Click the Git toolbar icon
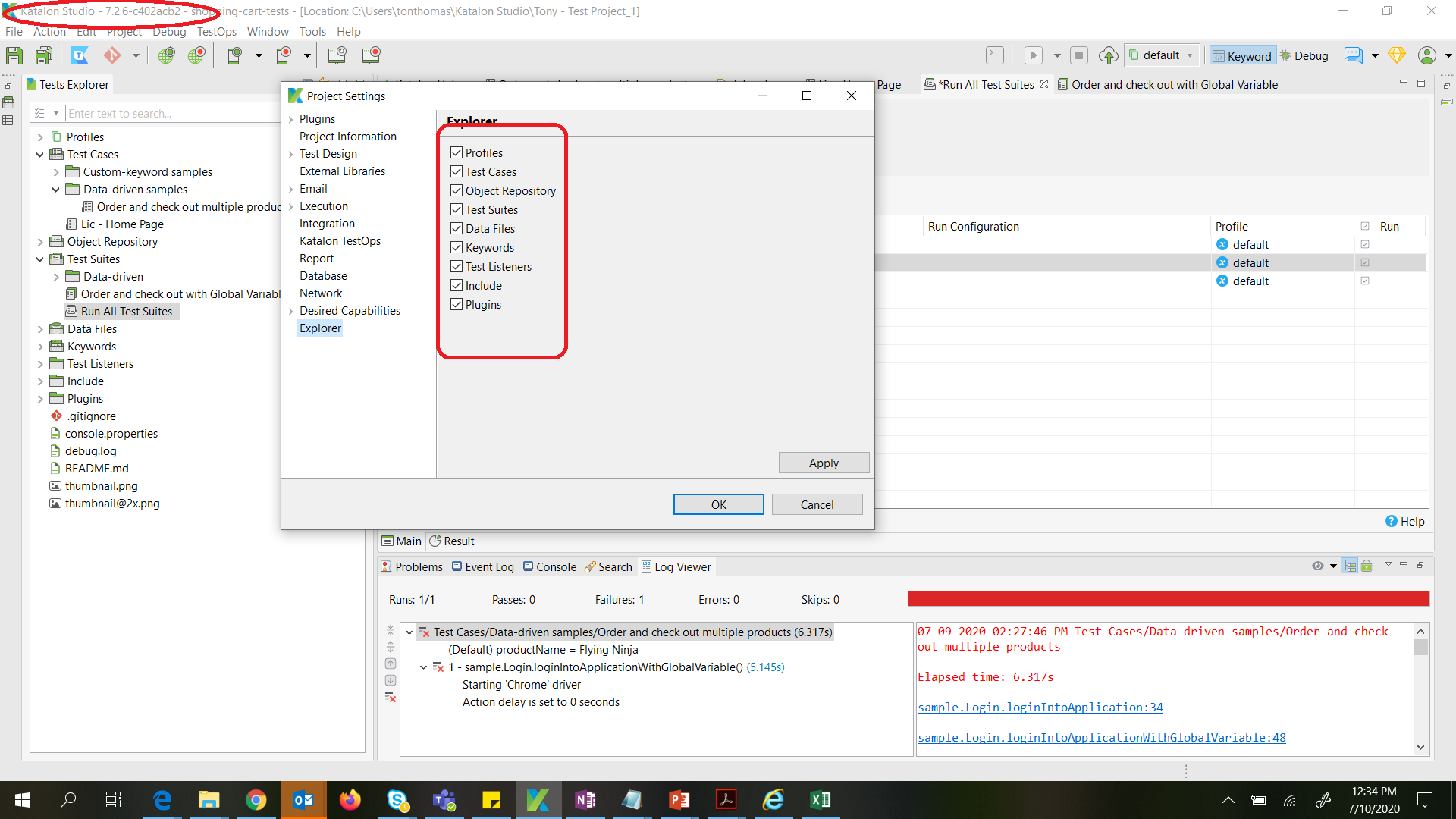 pos(112,55)
